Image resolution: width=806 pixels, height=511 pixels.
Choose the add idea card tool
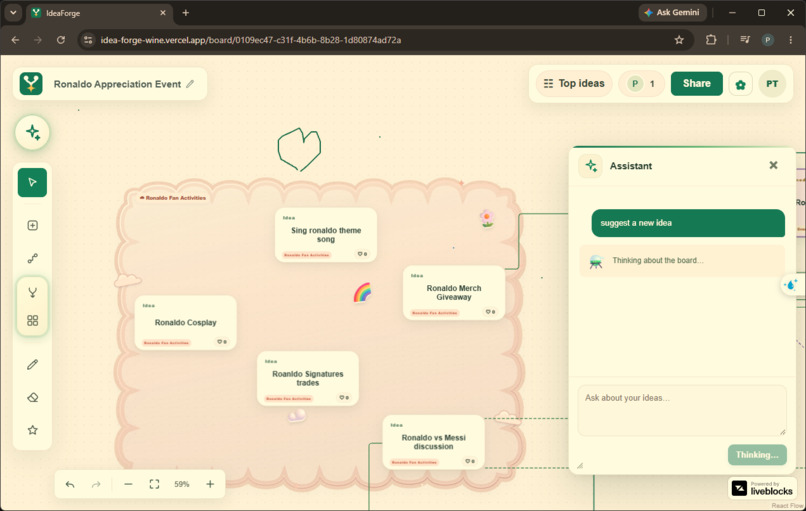[x=32, y=225]
